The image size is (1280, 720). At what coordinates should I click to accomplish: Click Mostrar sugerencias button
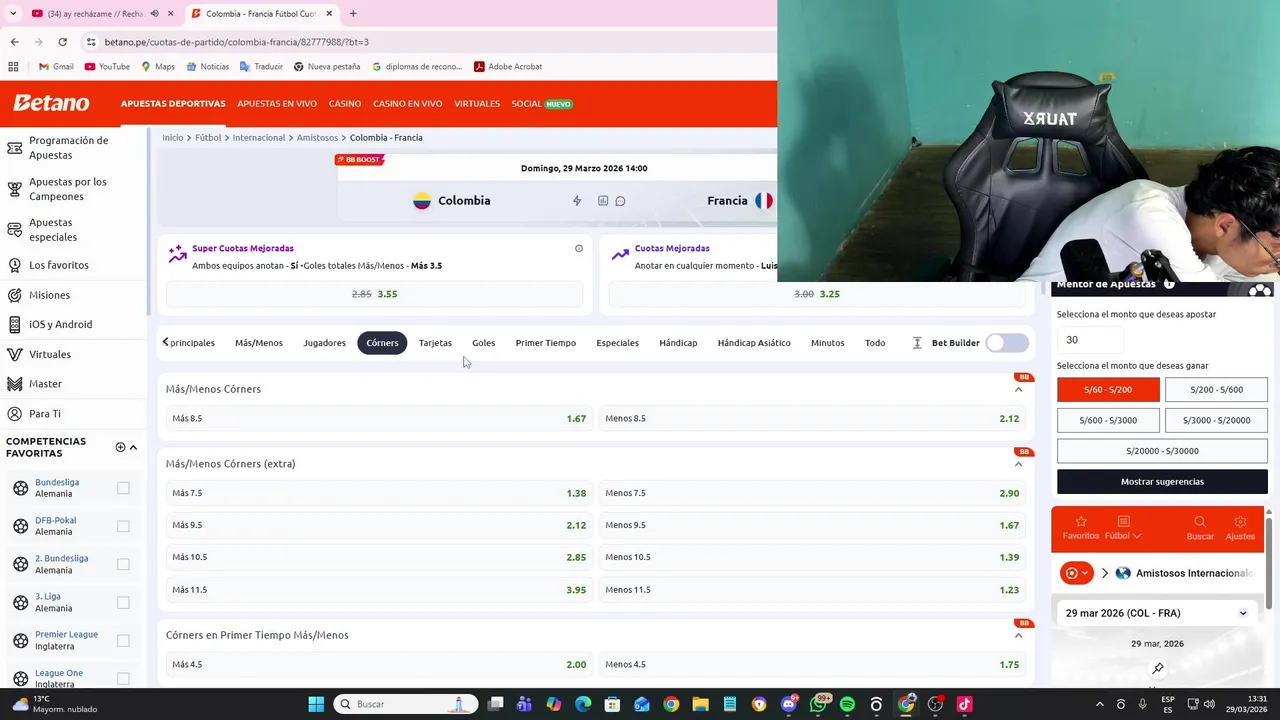click(x=1162, y=482)
